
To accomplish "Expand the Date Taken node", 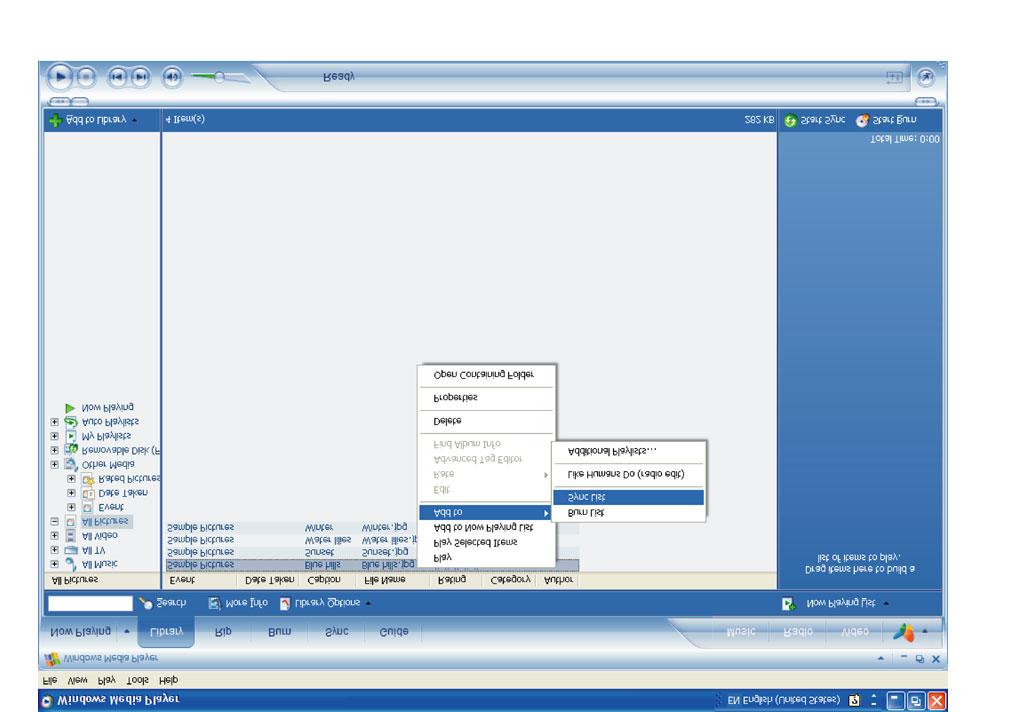I will point(71,493).
